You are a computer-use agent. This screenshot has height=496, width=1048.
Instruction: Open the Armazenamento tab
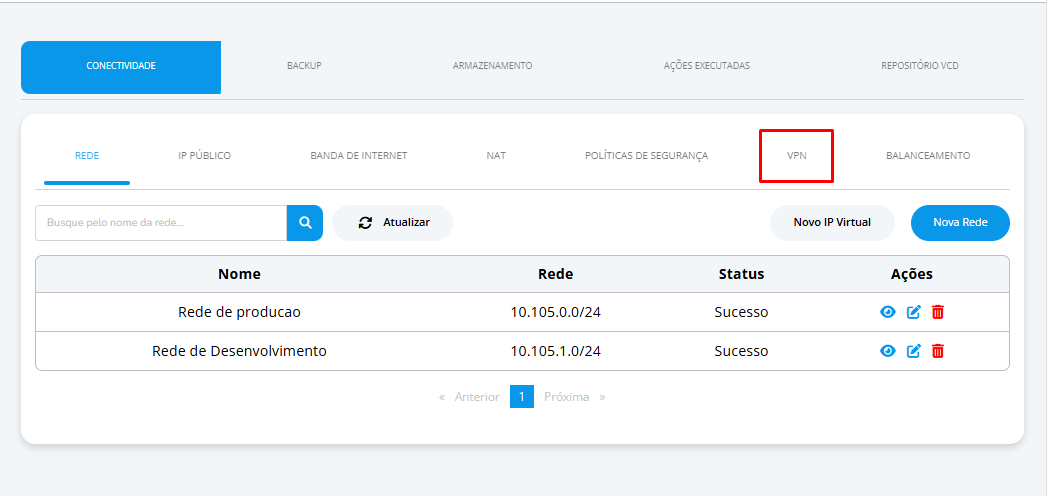pos(493,66)
